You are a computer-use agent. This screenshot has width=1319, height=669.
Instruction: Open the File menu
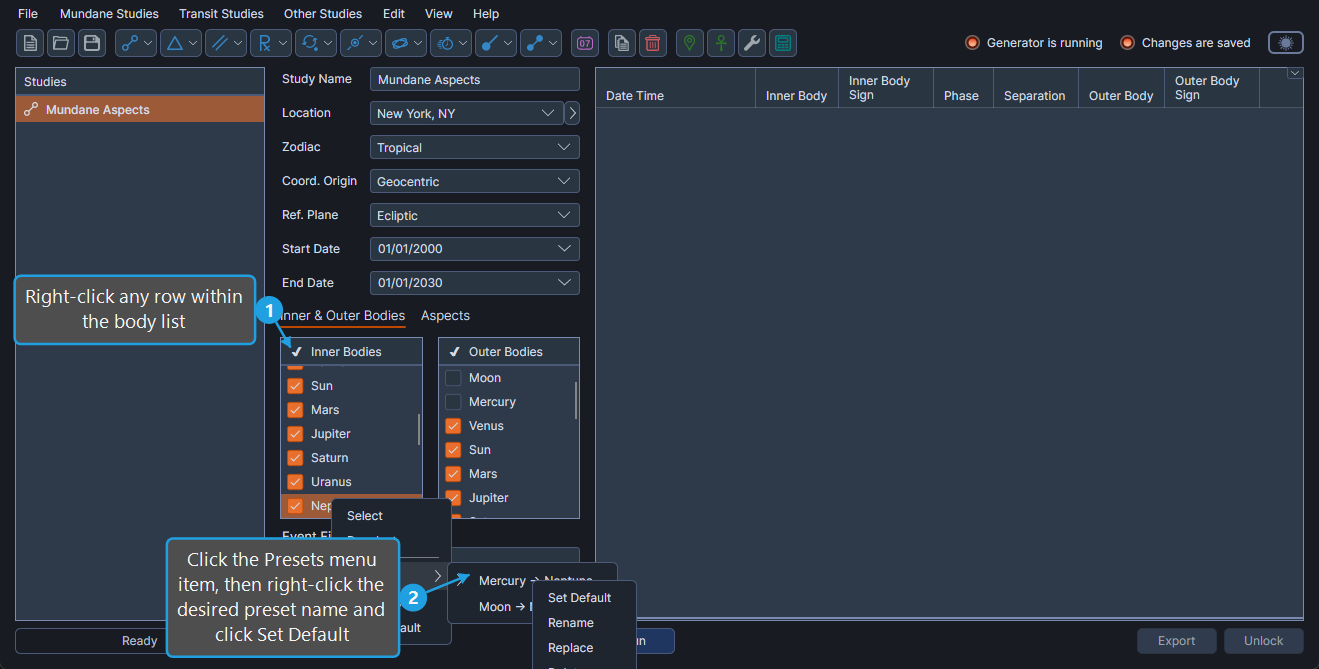(x=28, y=14)
